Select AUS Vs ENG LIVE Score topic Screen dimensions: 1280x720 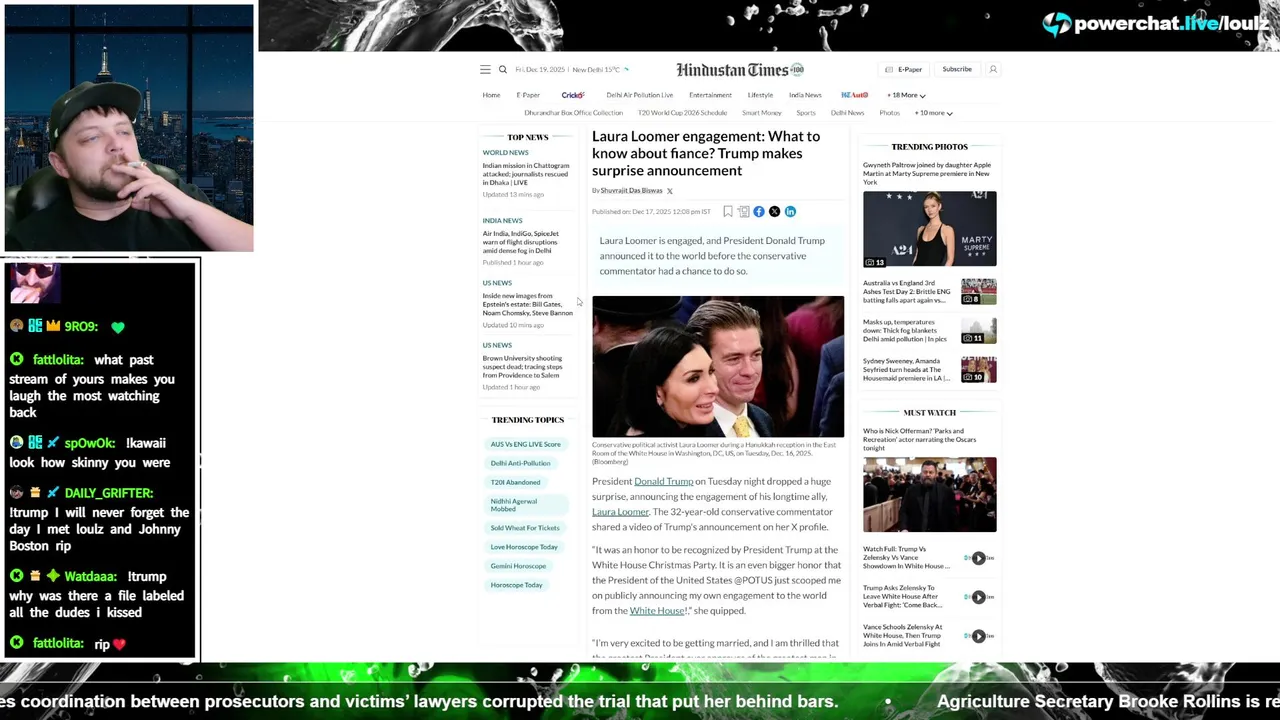coord(526,444)
